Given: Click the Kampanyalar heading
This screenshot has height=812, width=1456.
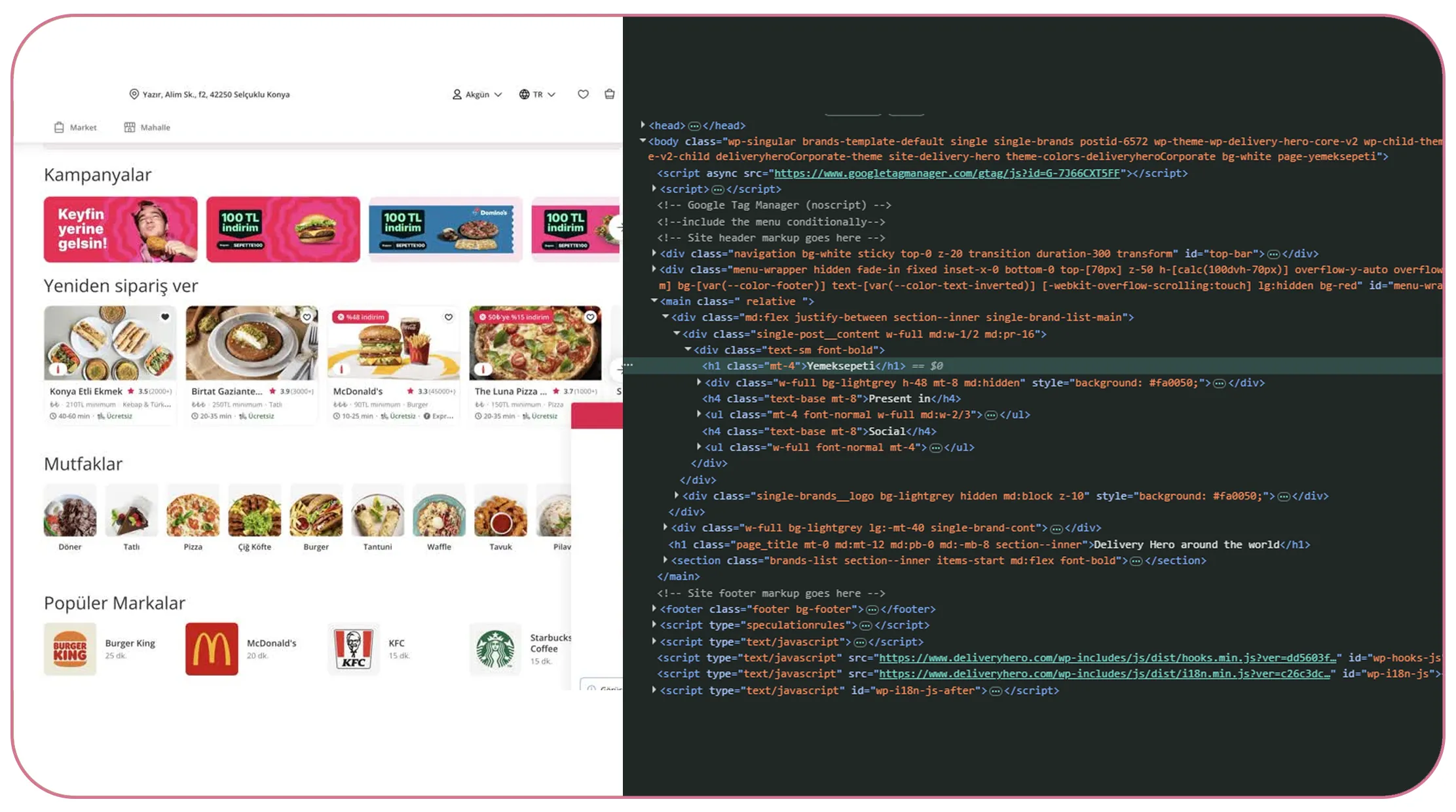Looking at the screenshot, I should pyautogui.click(x=98, y=175).
